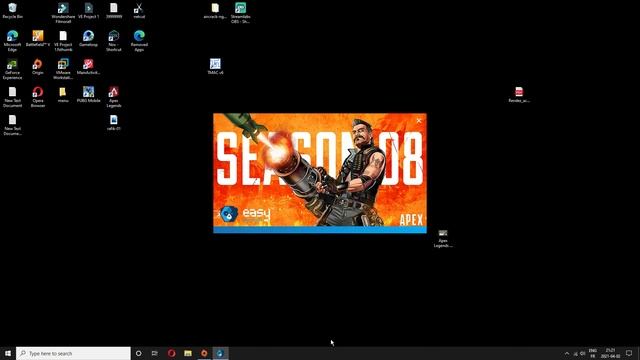Switch to the Easy Anti-Cheat taskbar item
The width and height of the screenshot is (640, 360).
[220, 353]
